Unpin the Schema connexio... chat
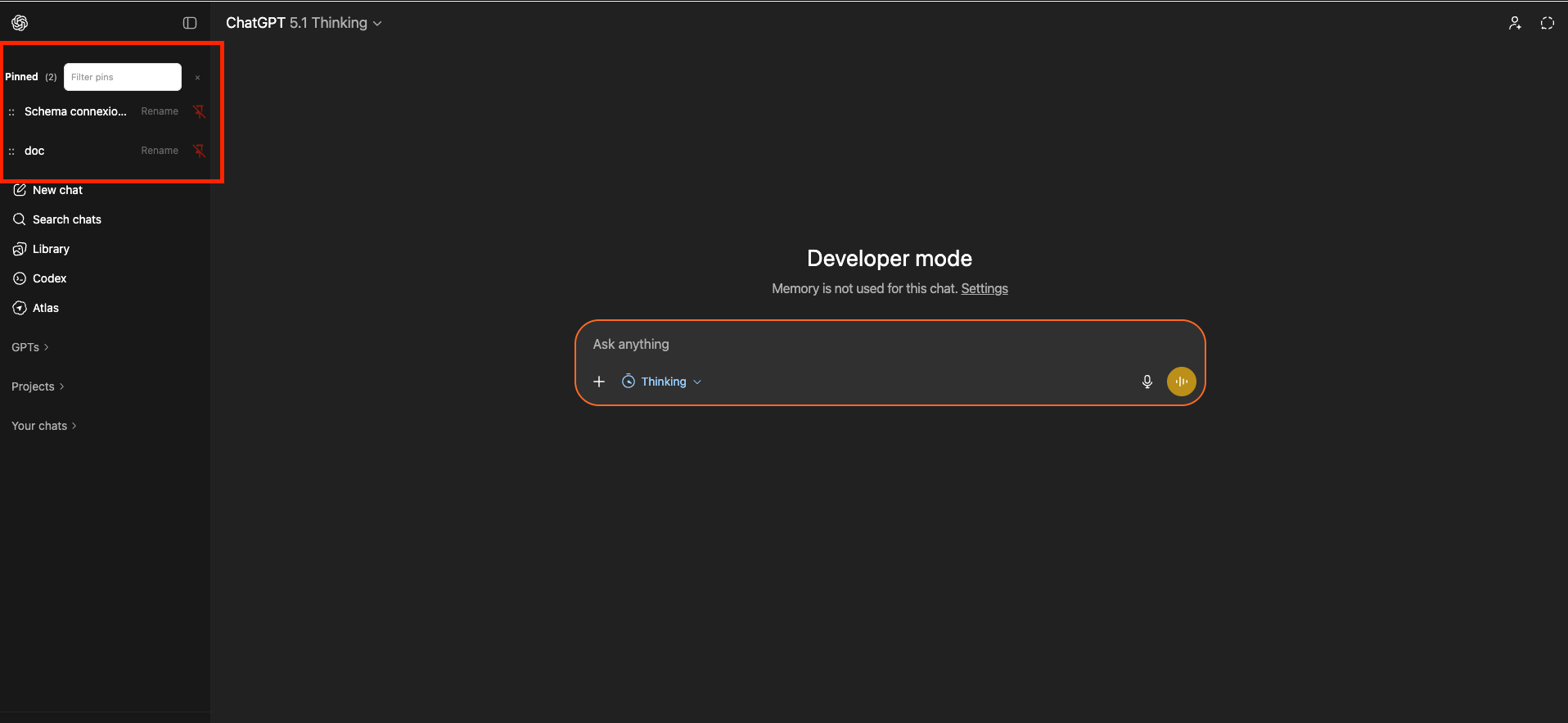Screen dimensions: 1568x723 click(x=199, y=111)
